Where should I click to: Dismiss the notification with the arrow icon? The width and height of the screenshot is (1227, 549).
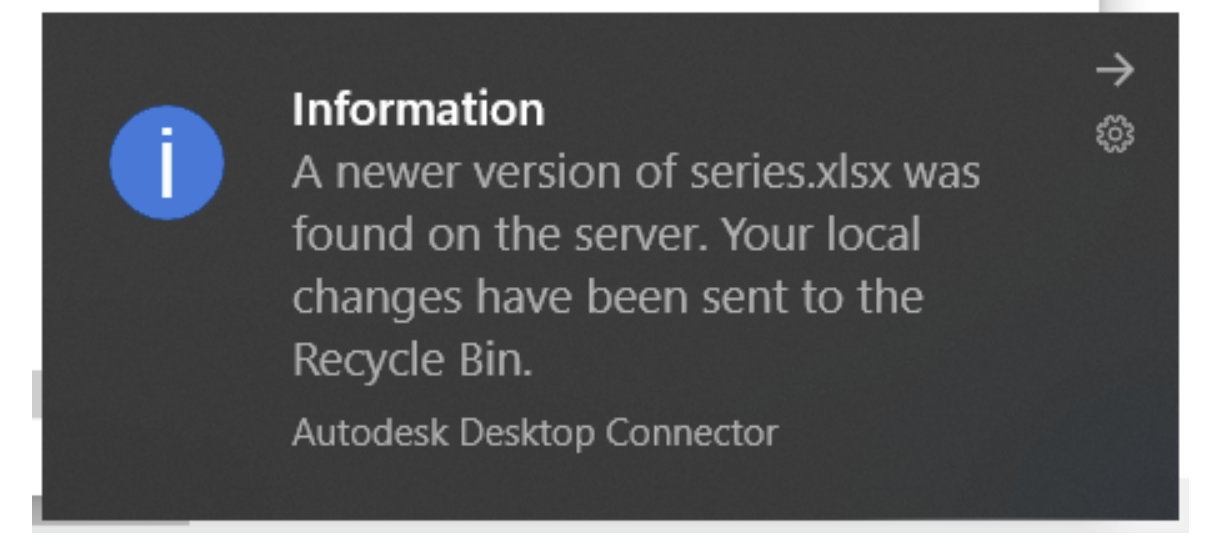(1114, 70)
